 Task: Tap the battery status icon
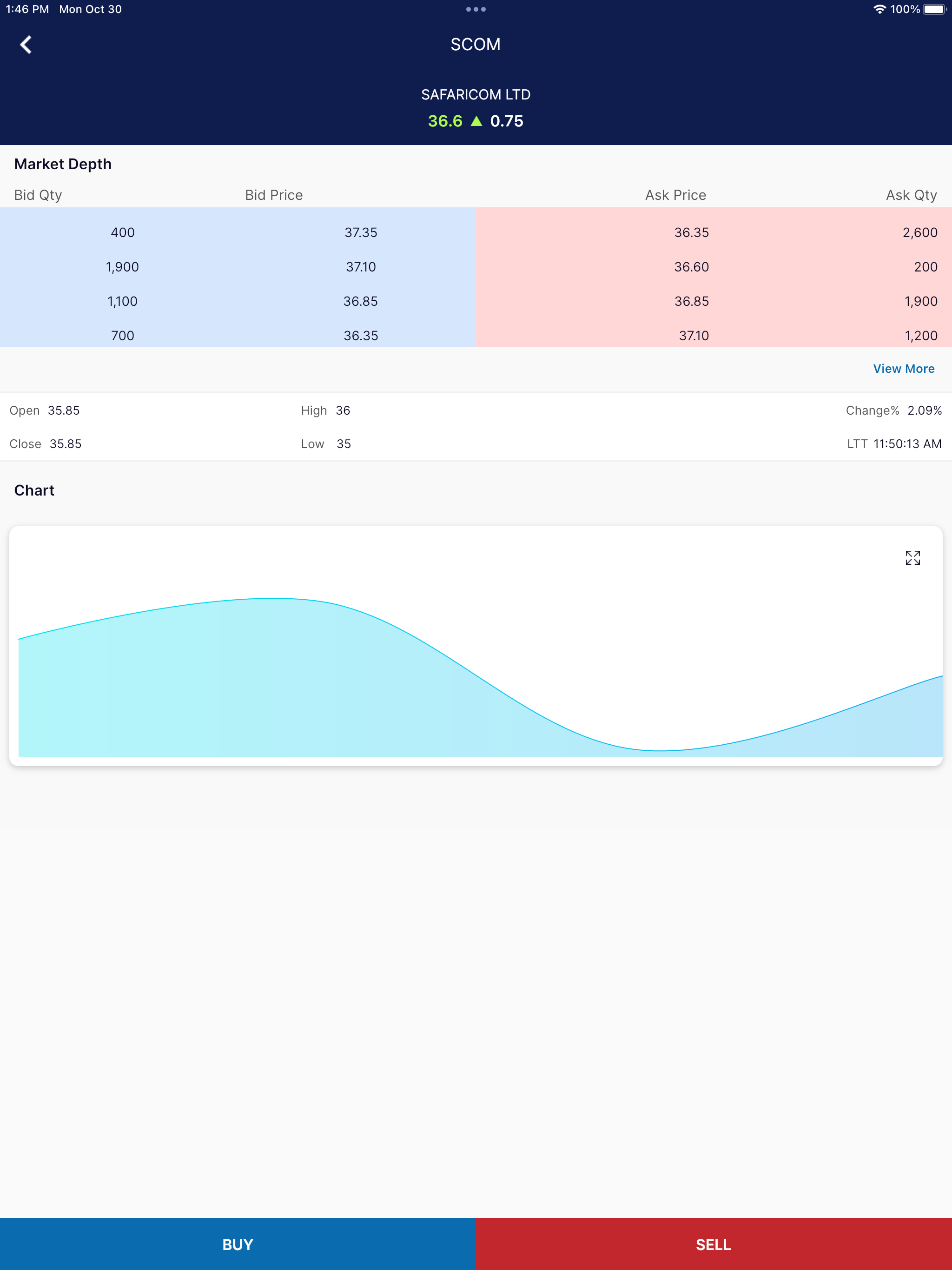[x=933, y=9]
